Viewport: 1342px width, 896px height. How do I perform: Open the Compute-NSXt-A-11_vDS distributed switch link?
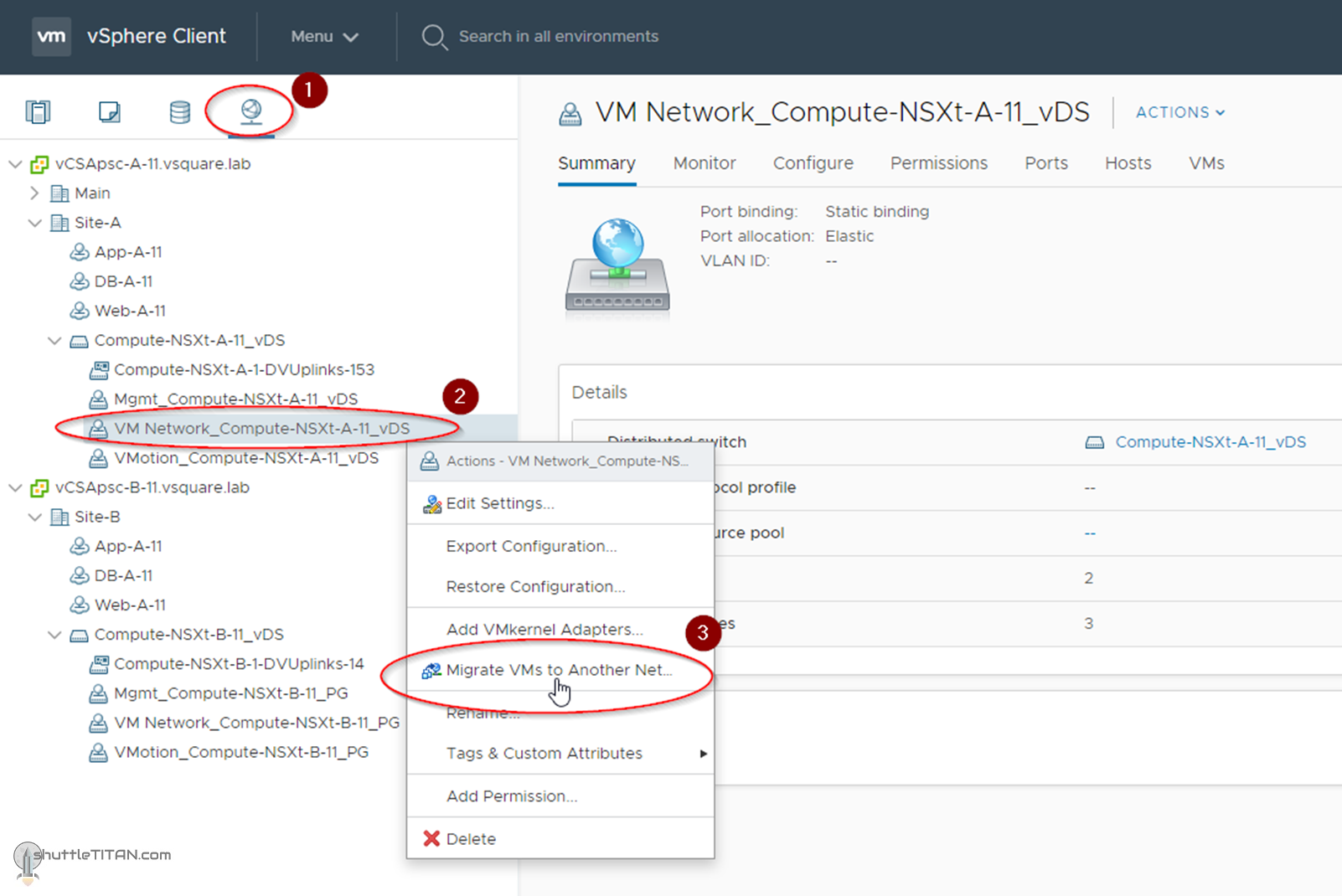tap(1210, 442)
